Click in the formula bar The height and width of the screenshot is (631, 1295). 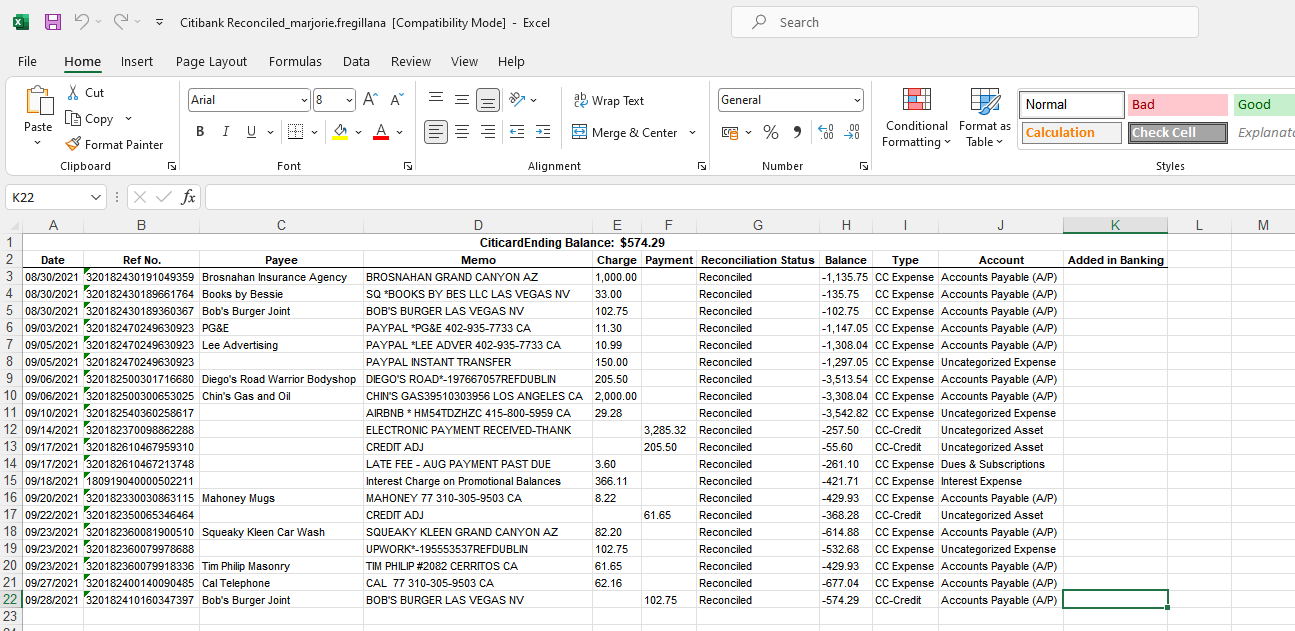point(748,197)
